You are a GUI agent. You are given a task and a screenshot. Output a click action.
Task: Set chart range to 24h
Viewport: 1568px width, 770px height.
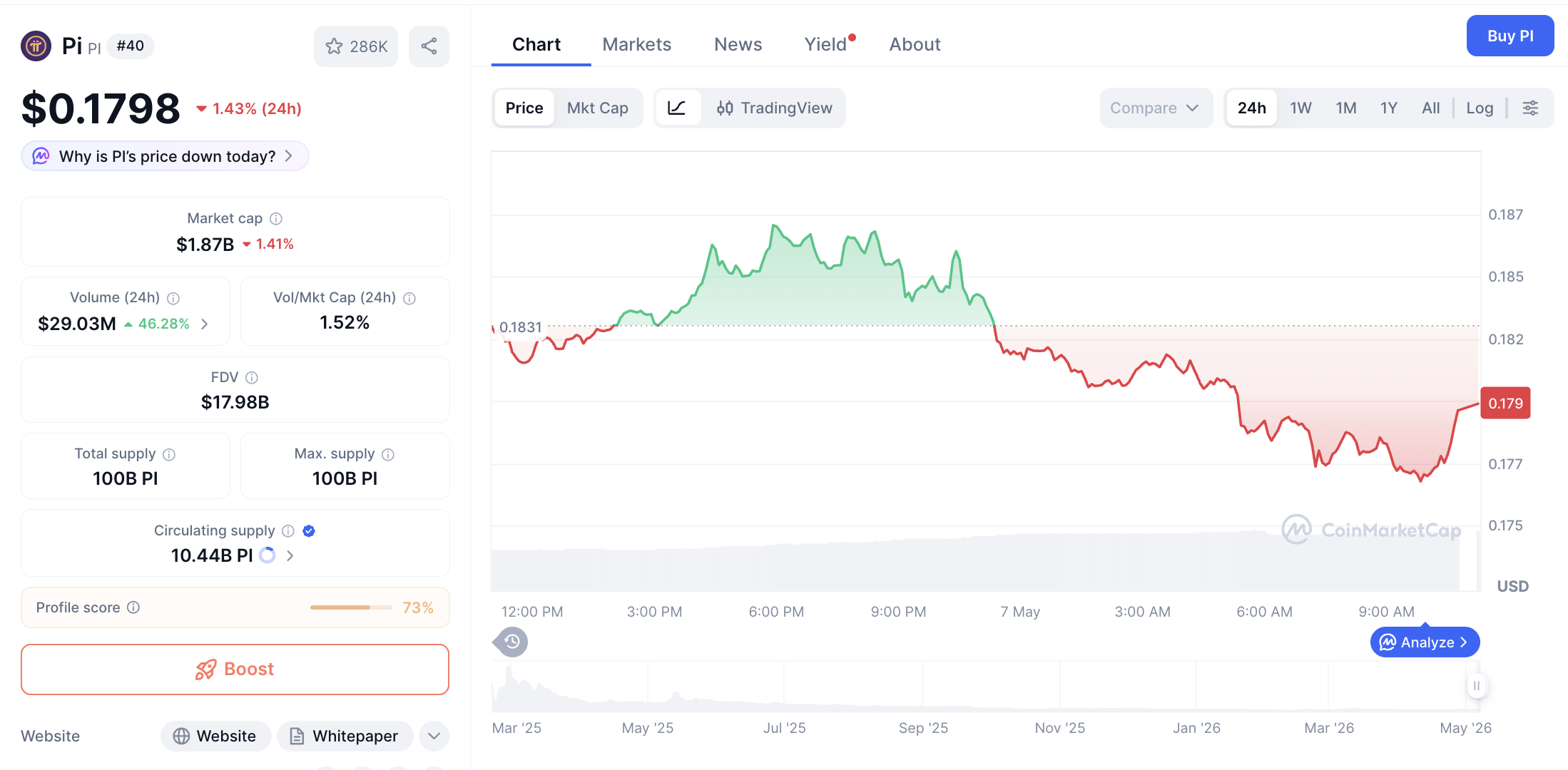(1252, 108)
